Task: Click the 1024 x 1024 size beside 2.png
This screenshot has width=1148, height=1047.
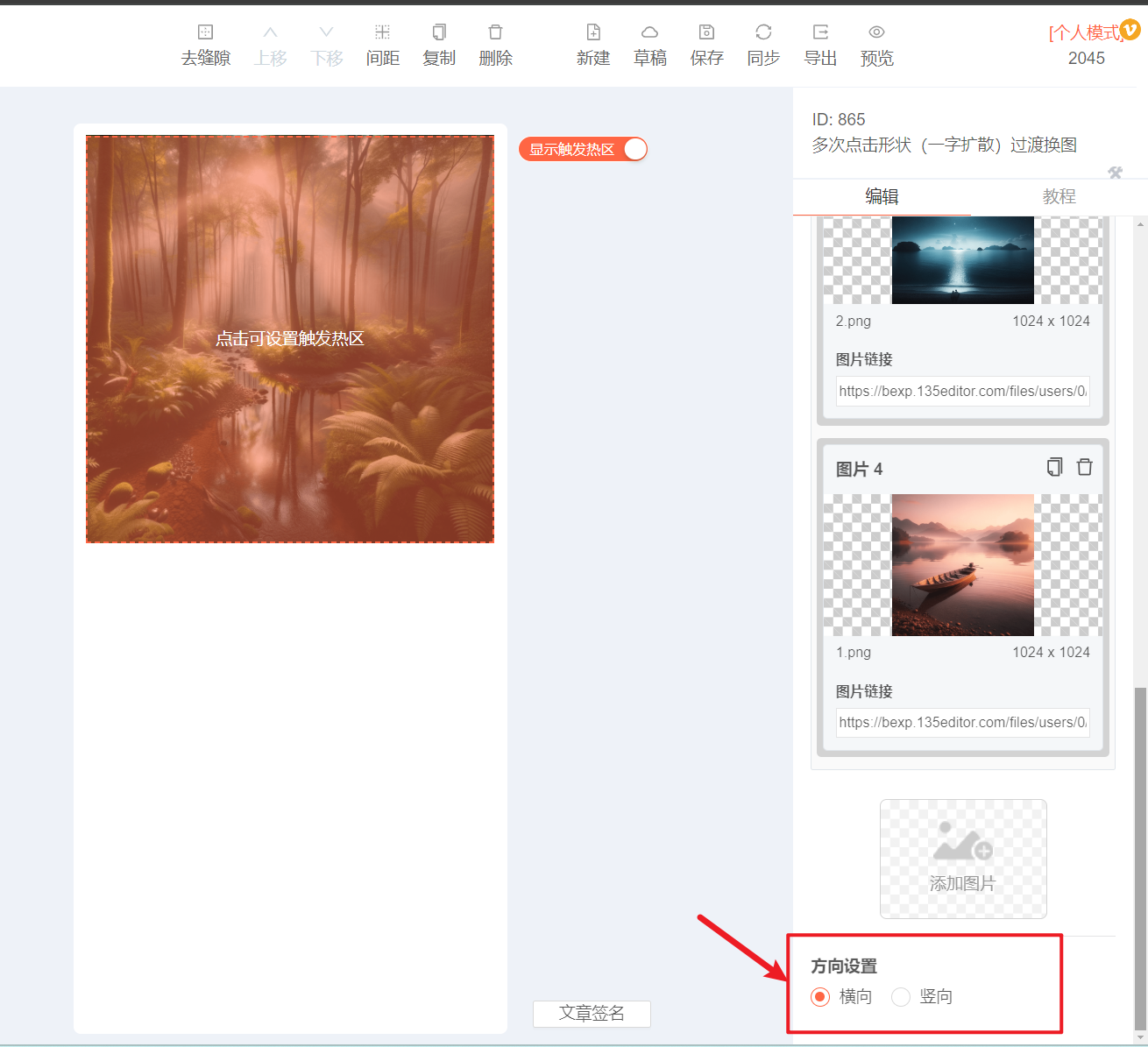Action: point(1051,322)
